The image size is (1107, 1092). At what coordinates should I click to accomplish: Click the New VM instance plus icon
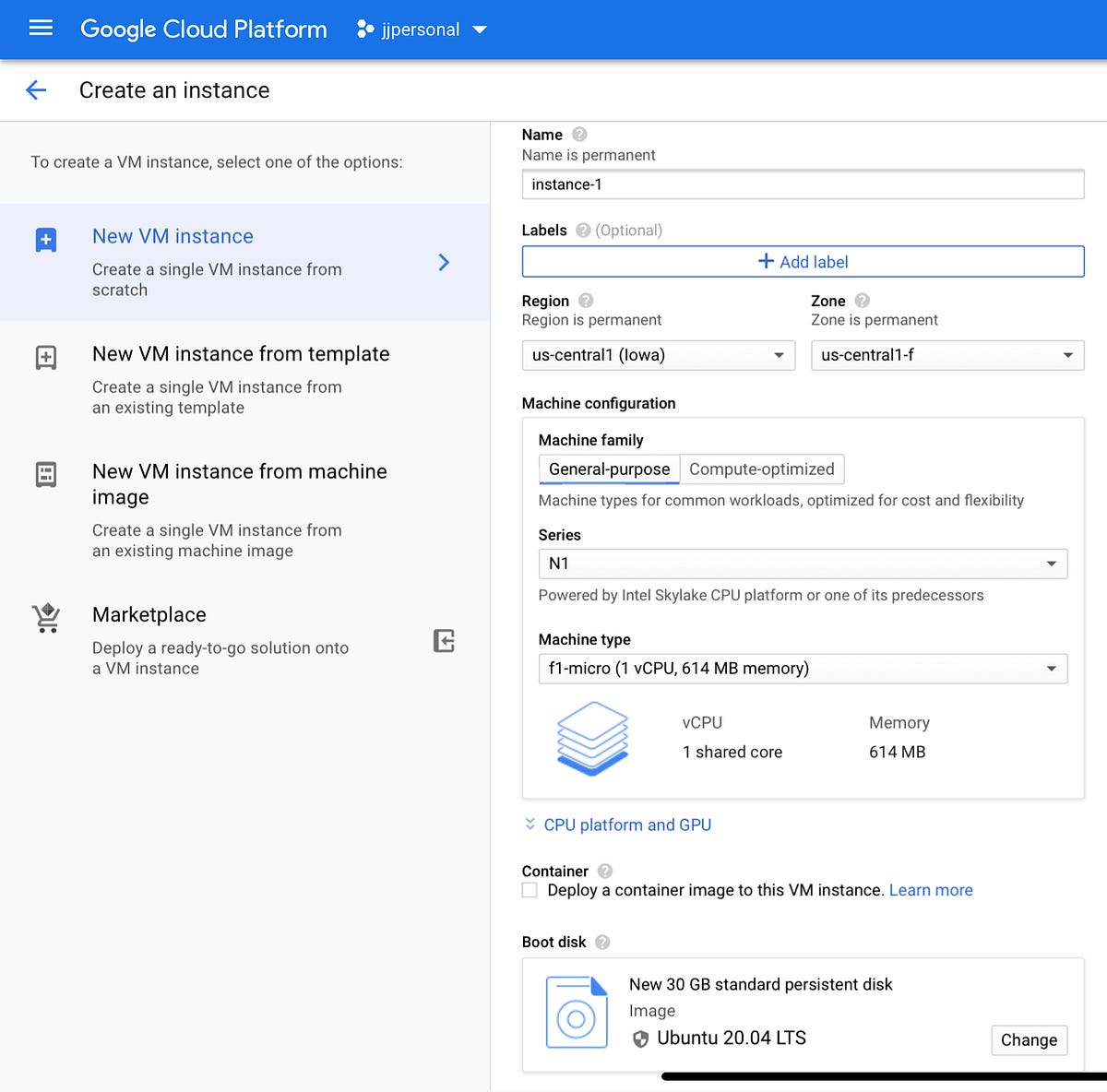46,241
